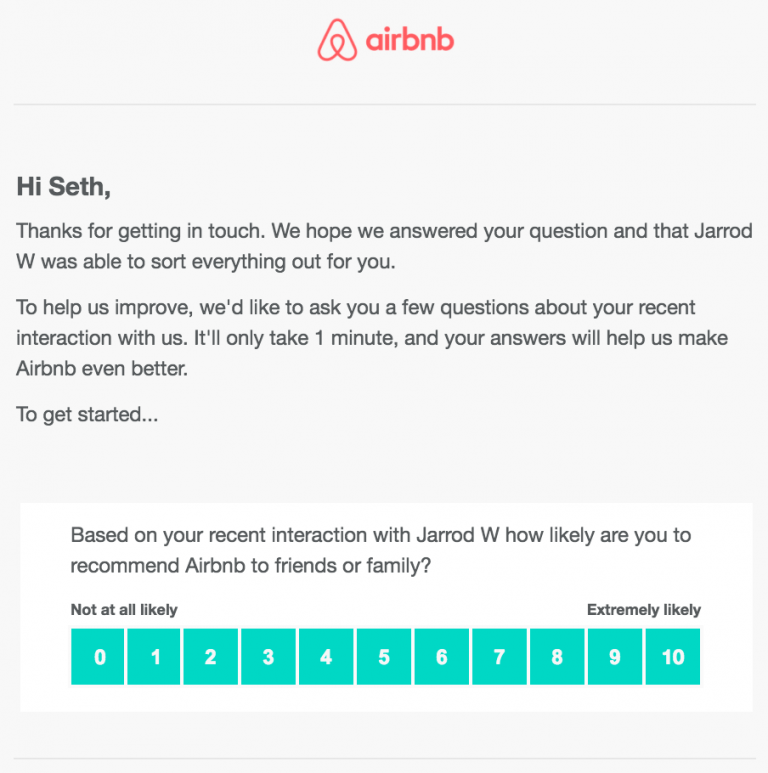Click the "Not at all likely" label
This screenshot has width=768, height=773.
[x=124, y=610]
